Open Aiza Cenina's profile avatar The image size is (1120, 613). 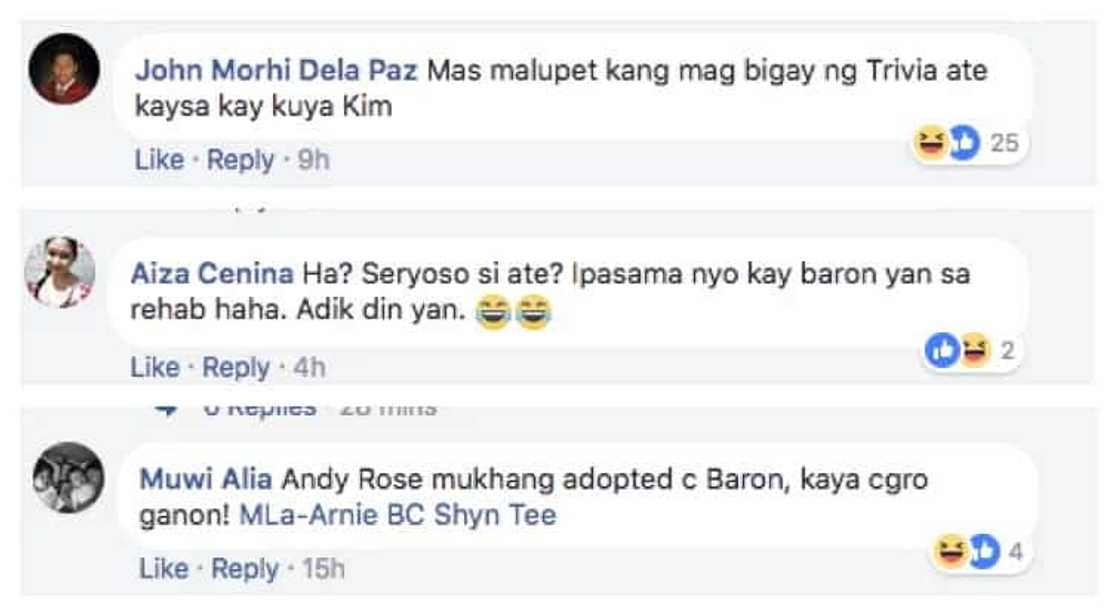pyautogui.click(x=60, y=272)
